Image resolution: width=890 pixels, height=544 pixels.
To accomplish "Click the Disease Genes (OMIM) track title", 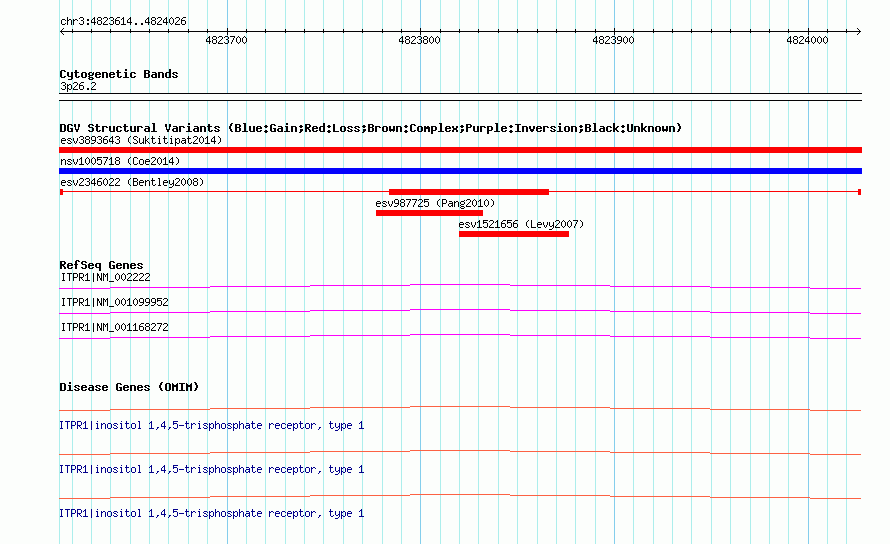I will click(x=129, y=387).
